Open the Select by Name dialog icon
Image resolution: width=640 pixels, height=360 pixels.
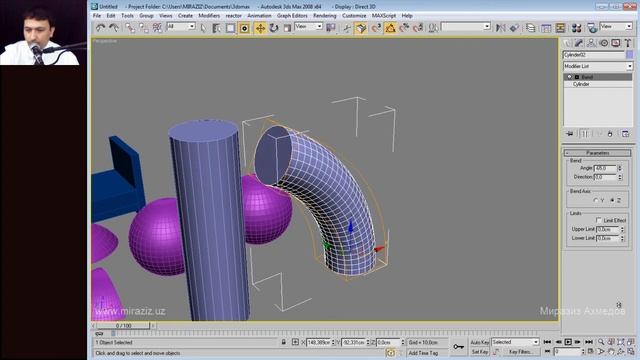[217, 28]
